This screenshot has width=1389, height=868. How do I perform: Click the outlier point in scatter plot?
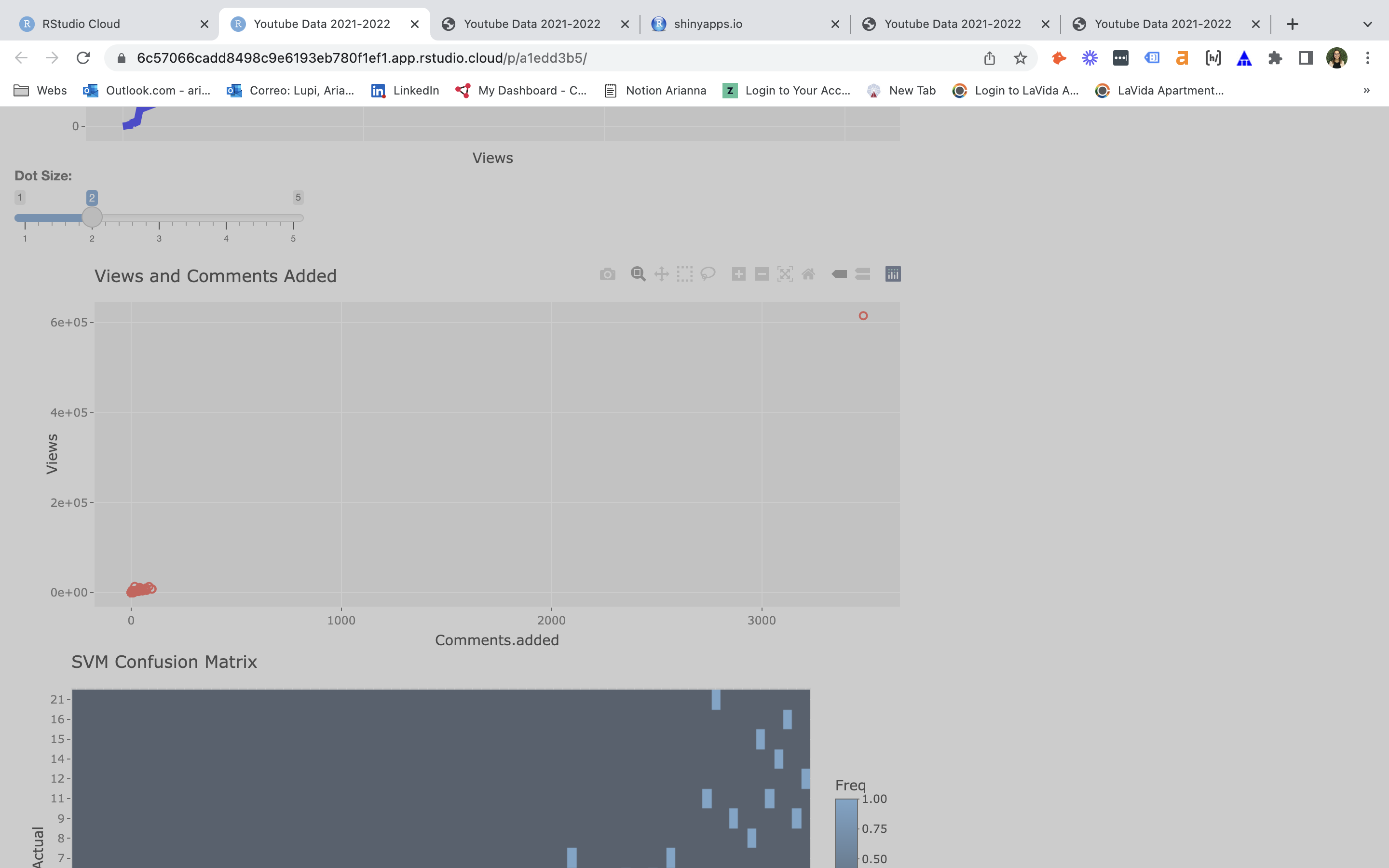[x=863, y=316]
